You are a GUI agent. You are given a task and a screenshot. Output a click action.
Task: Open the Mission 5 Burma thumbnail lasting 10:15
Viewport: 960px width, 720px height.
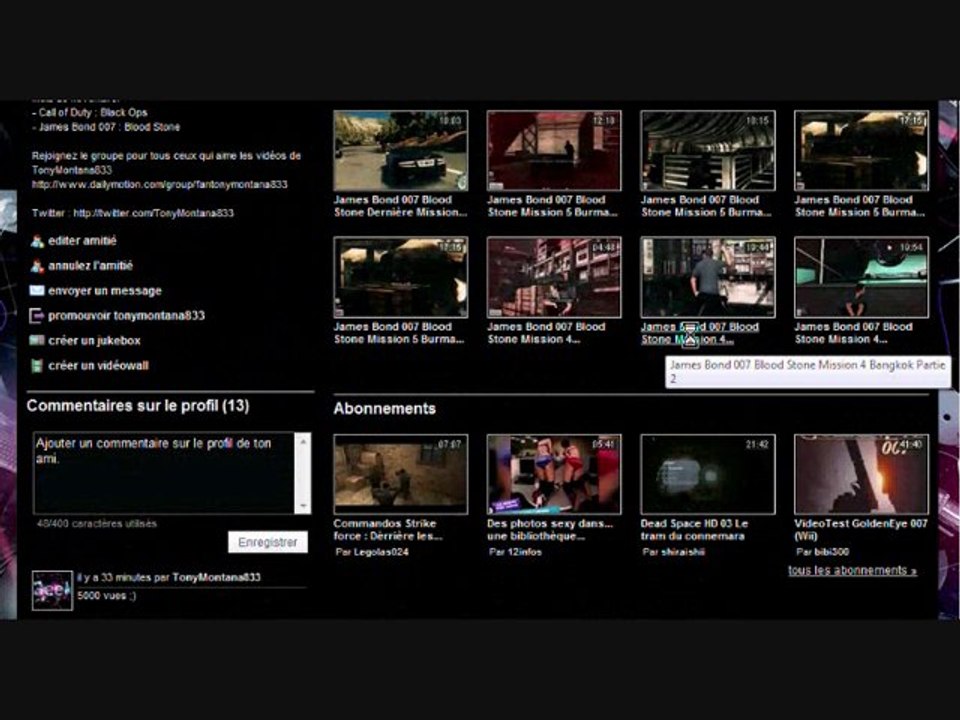pyautogui.click(x=708, y=151)
